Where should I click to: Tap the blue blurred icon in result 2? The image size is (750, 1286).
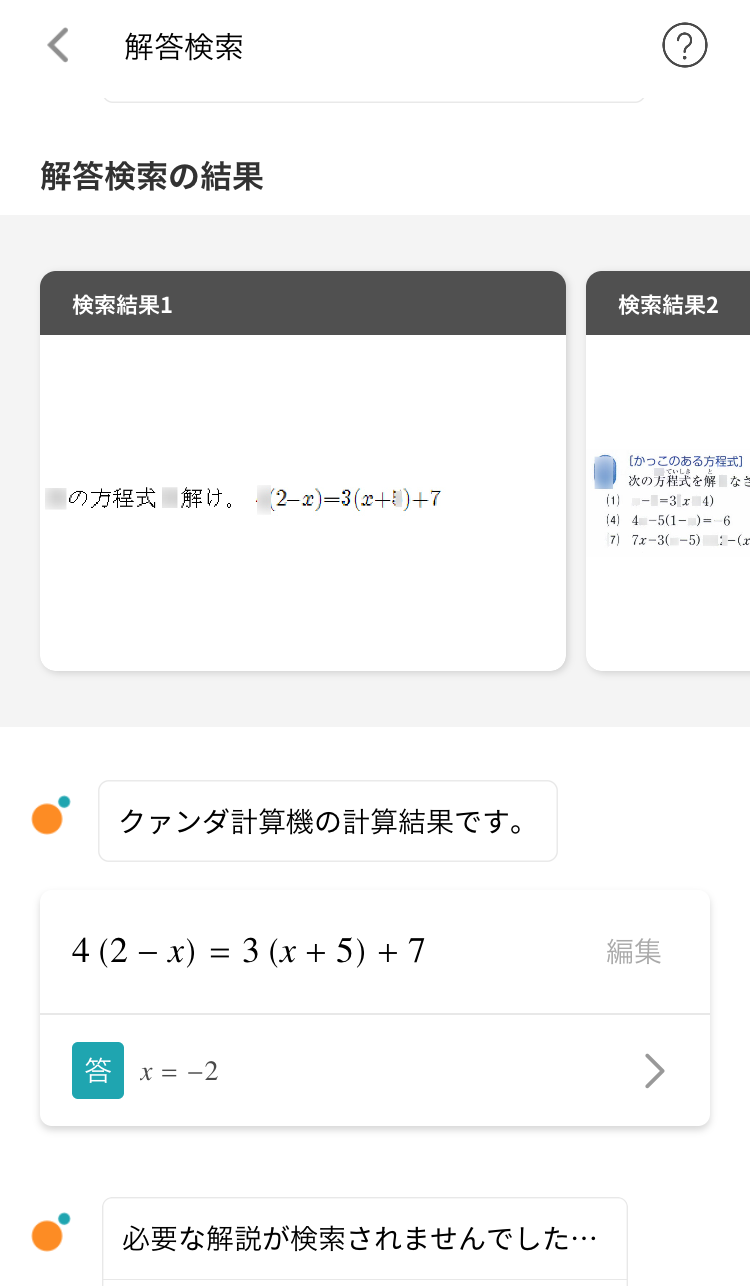[605, 471]
